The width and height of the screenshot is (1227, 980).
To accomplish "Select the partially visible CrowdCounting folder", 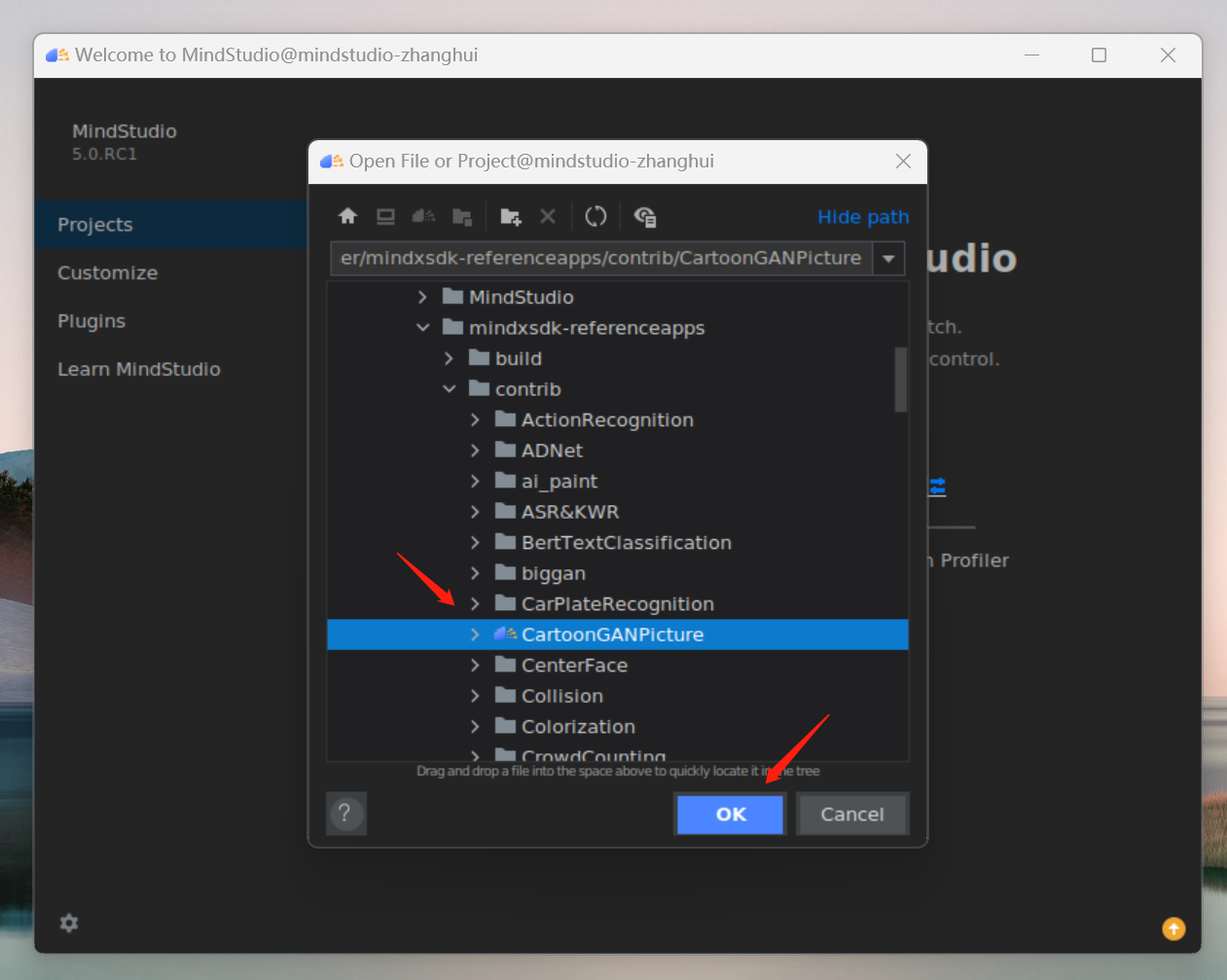I will (x=618, y=752).
